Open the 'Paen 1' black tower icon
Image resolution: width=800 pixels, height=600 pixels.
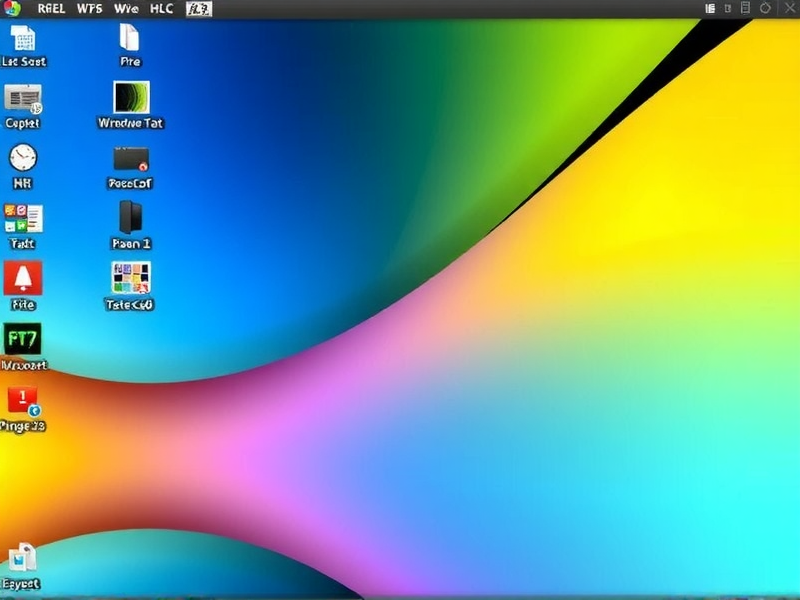click(131, 217)
